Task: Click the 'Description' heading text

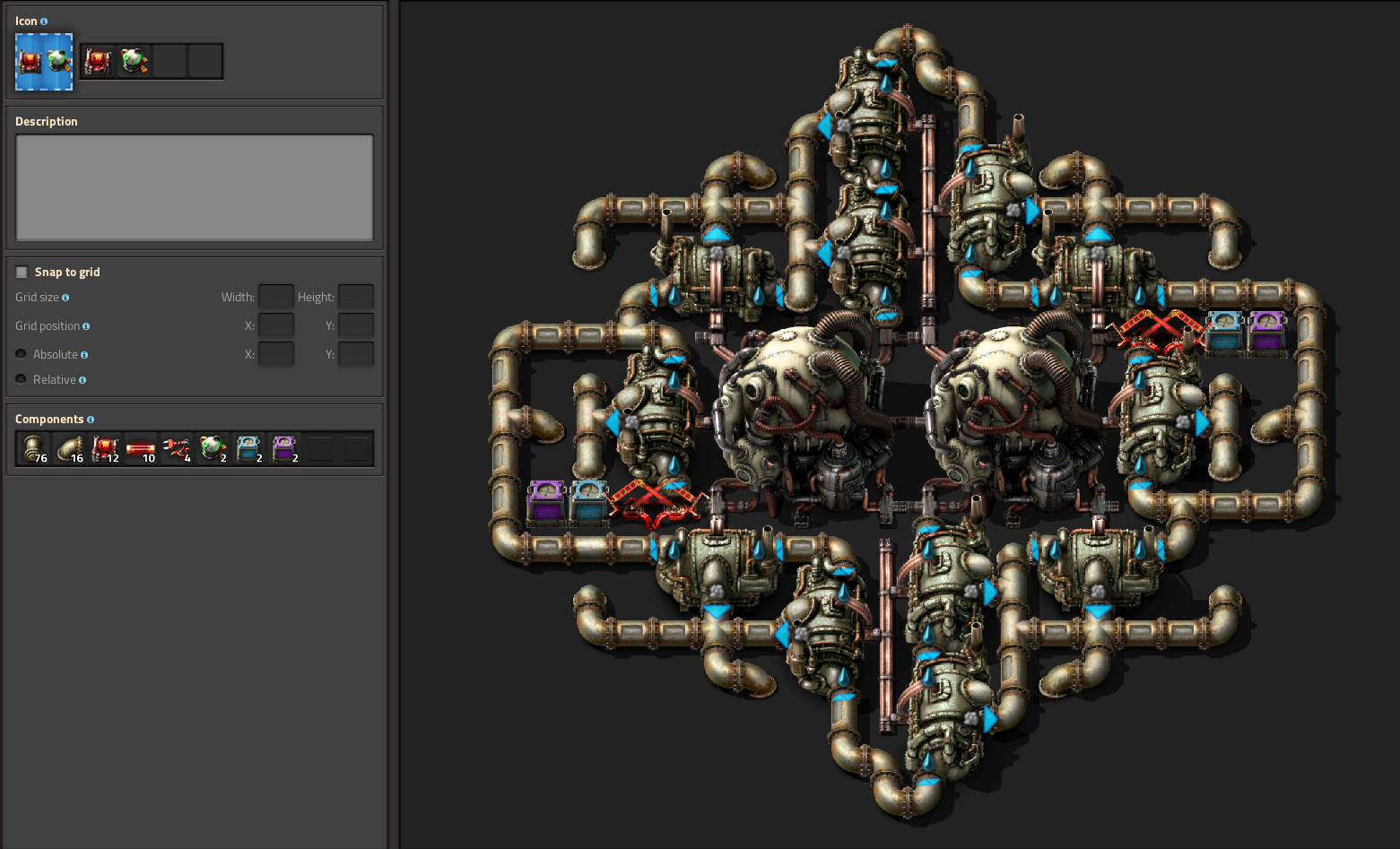Action: pyautogui.click(x=47, y=121)
